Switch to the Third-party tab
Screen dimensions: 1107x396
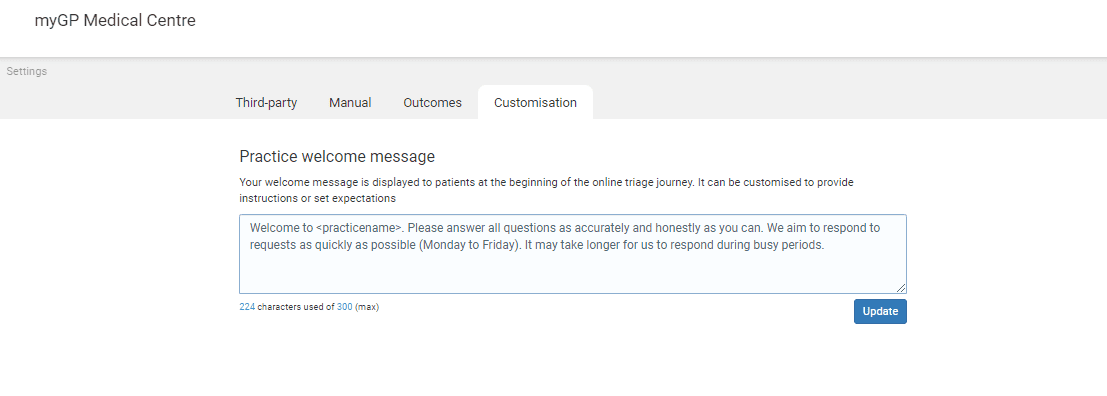tap(266, 102)
